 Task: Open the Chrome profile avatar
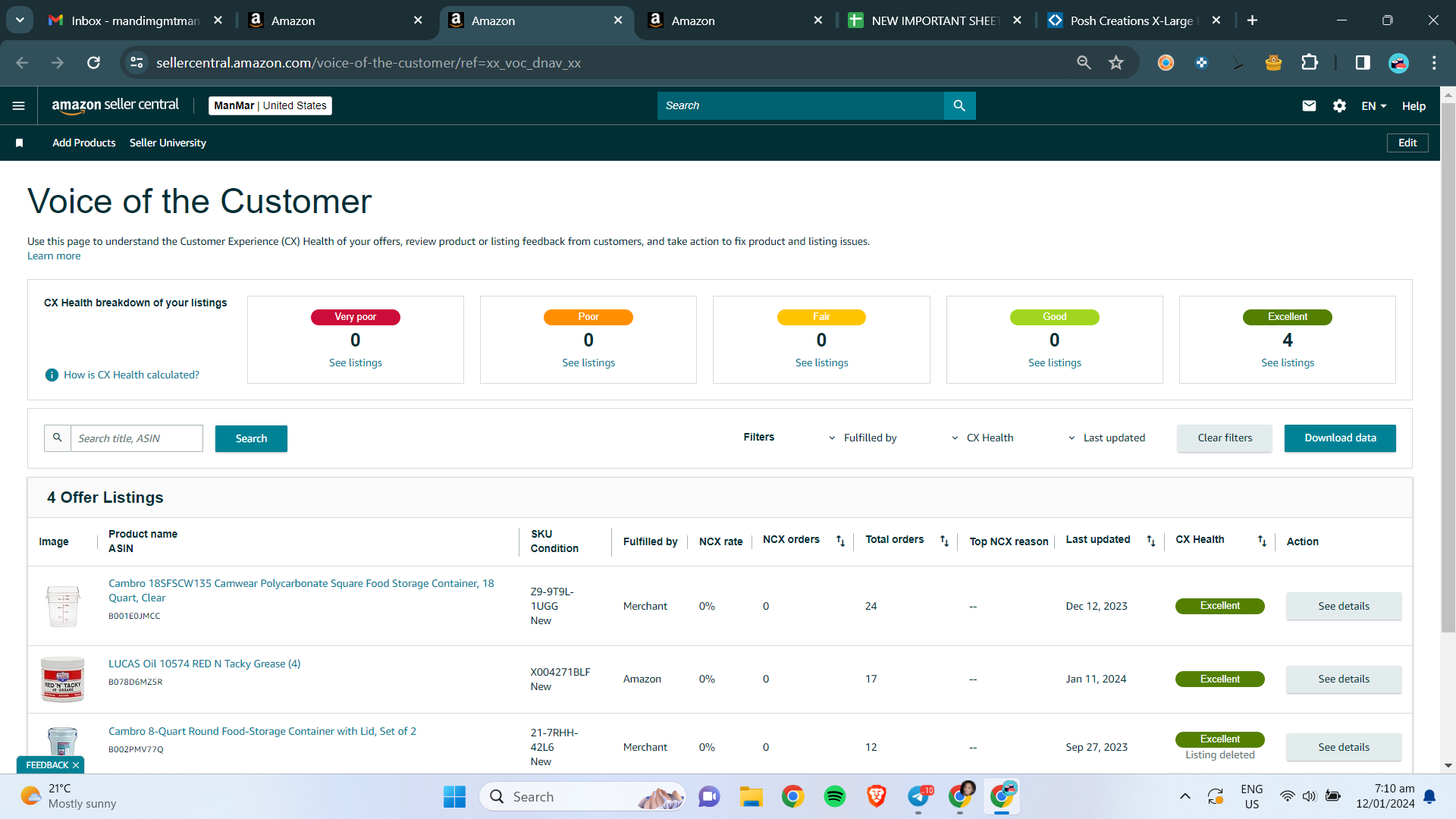point(1398,63)
